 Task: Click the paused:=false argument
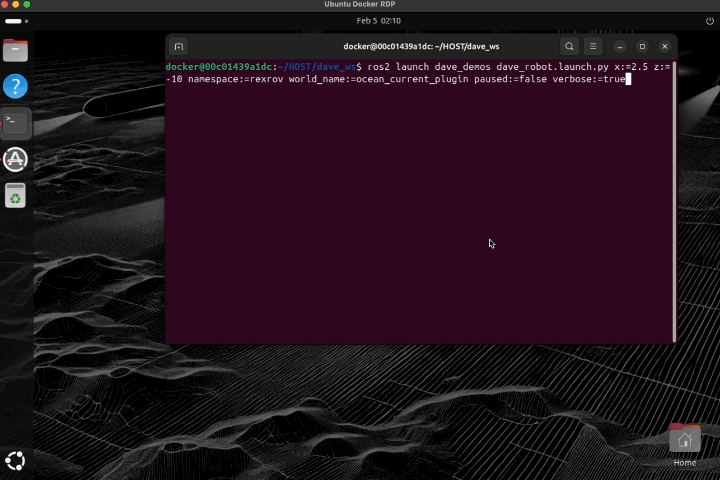(510, 79)
